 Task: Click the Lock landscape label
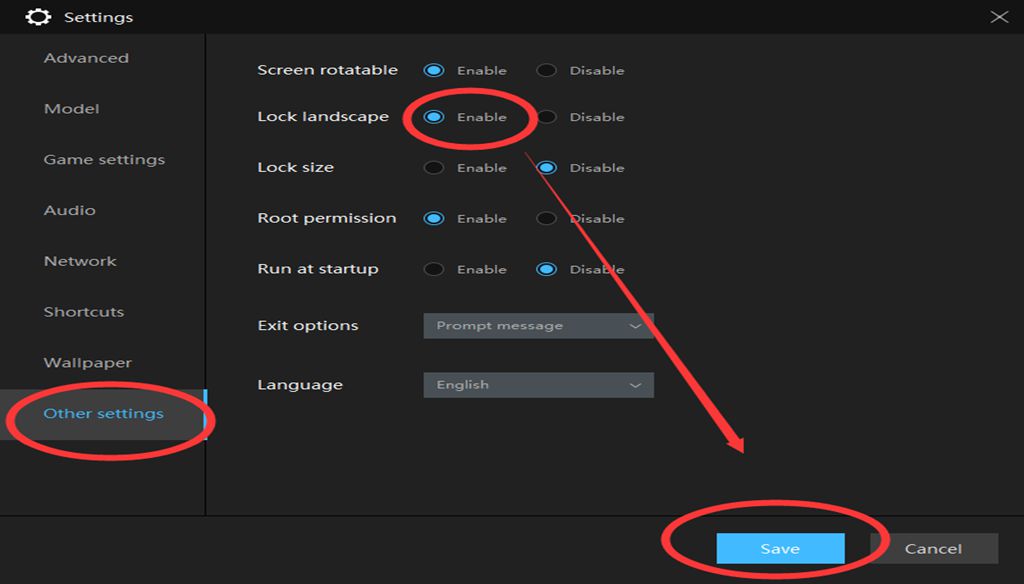323,117
